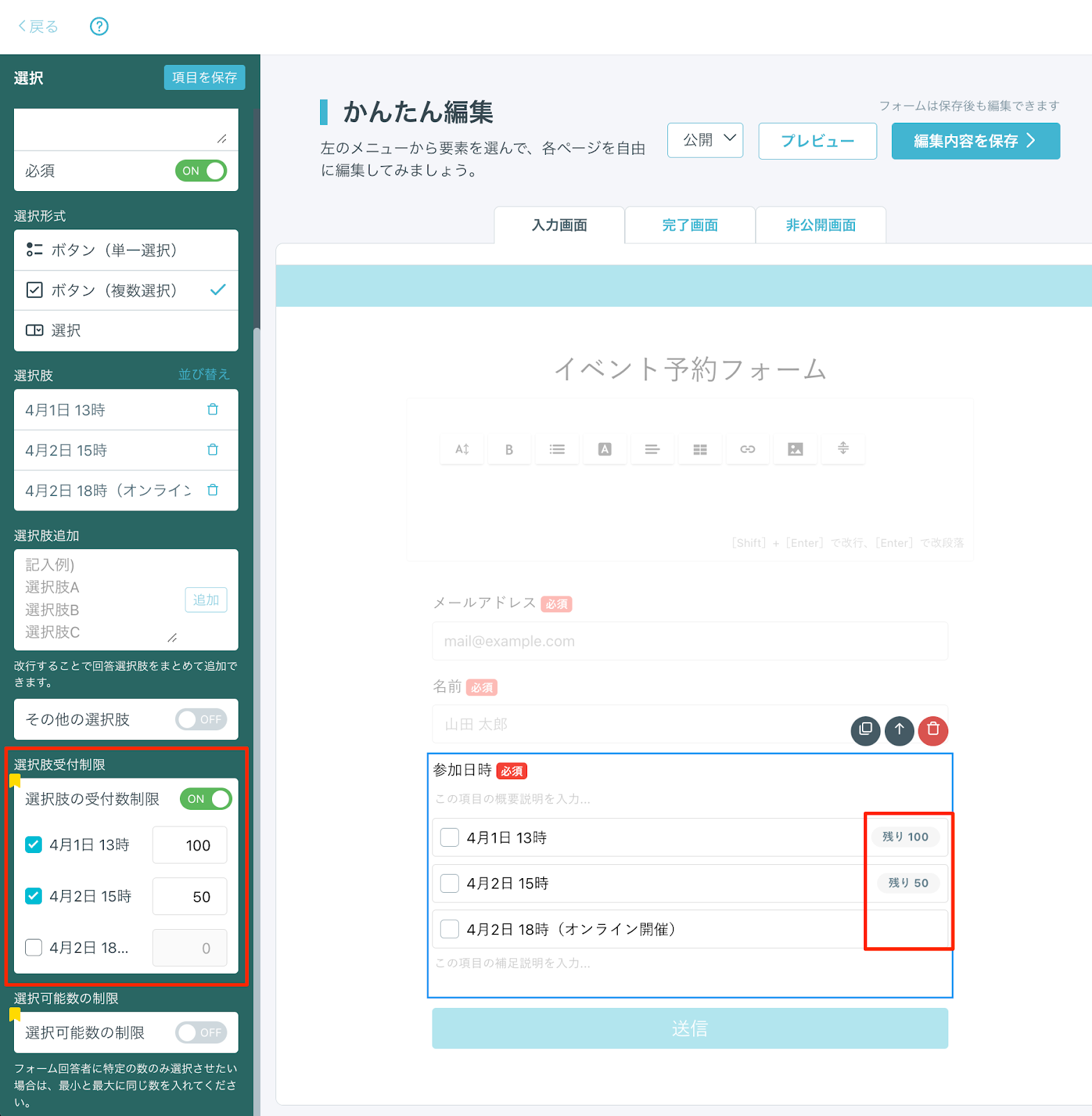Delete the 4月2日 18時（オンライン choice
The image size is (1092, 1116).
click(x=213, y=490)
